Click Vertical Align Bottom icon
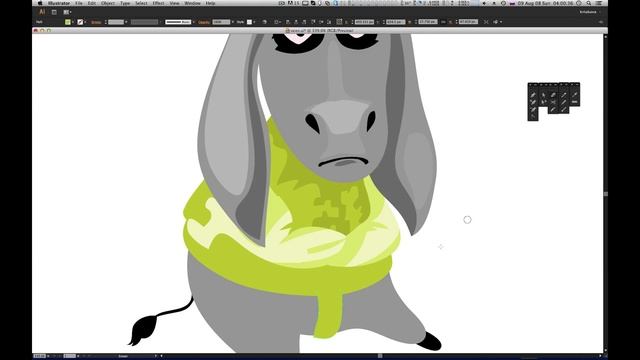 [329, 22]
